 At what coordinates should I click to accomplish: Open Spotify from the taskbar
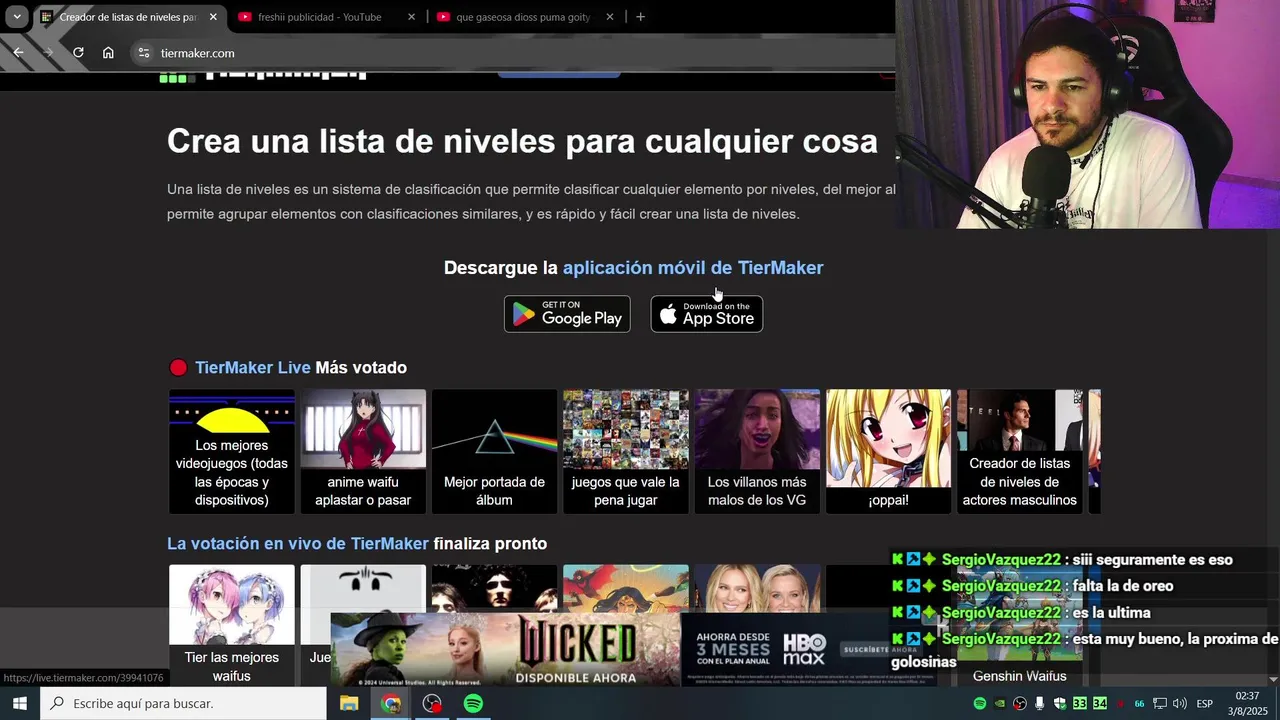click(x=473, y=704)
